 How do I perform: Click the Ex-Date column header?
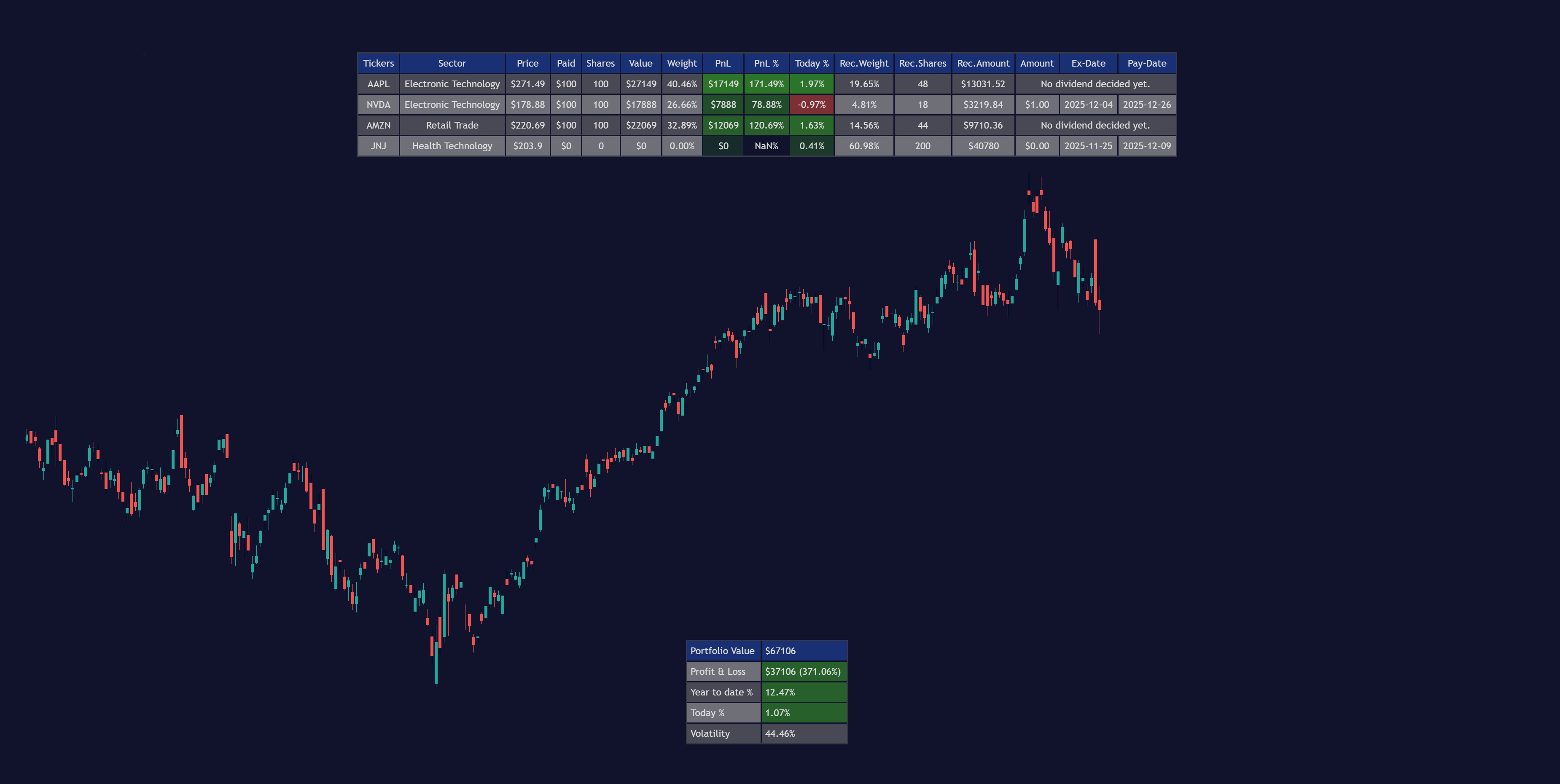click(x=1088, y=64)
